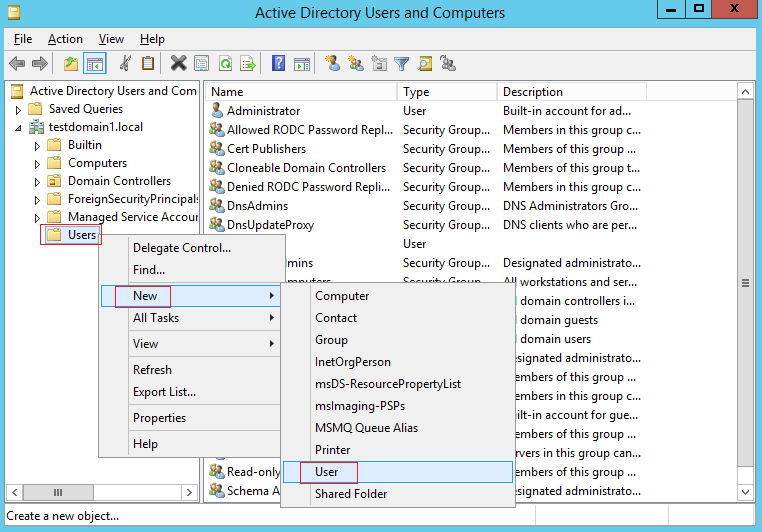Select Group in the New submenu
This screenshot has height=532, width=762.
[332, 340]
